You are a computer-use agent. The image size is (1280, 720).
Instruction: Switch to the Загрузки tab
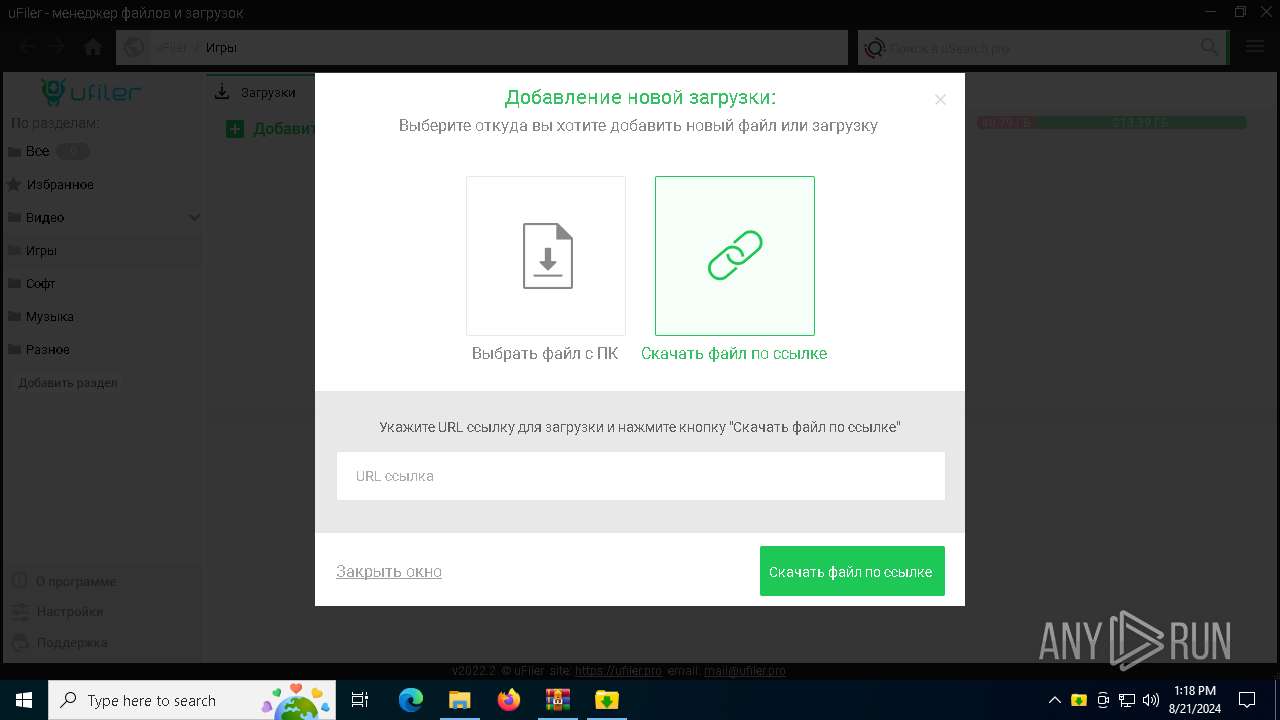[x=256, y=92]
